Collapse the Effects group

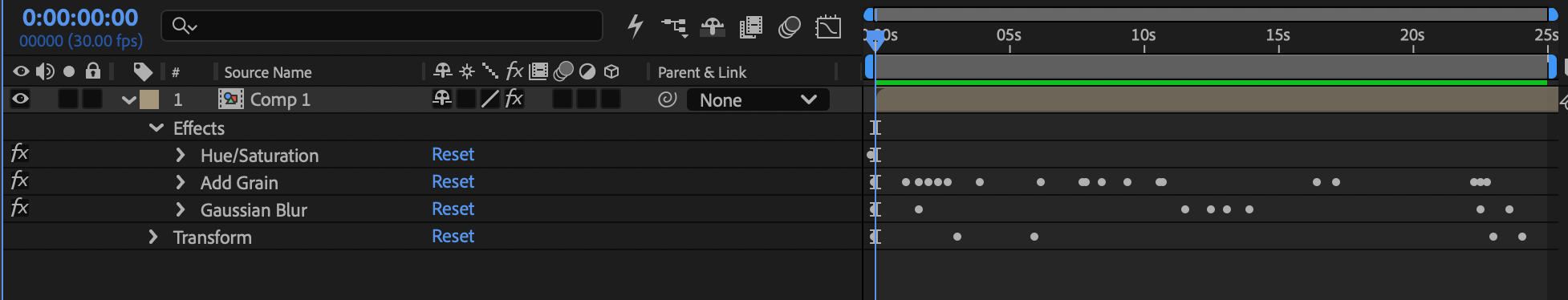point(156,128)
